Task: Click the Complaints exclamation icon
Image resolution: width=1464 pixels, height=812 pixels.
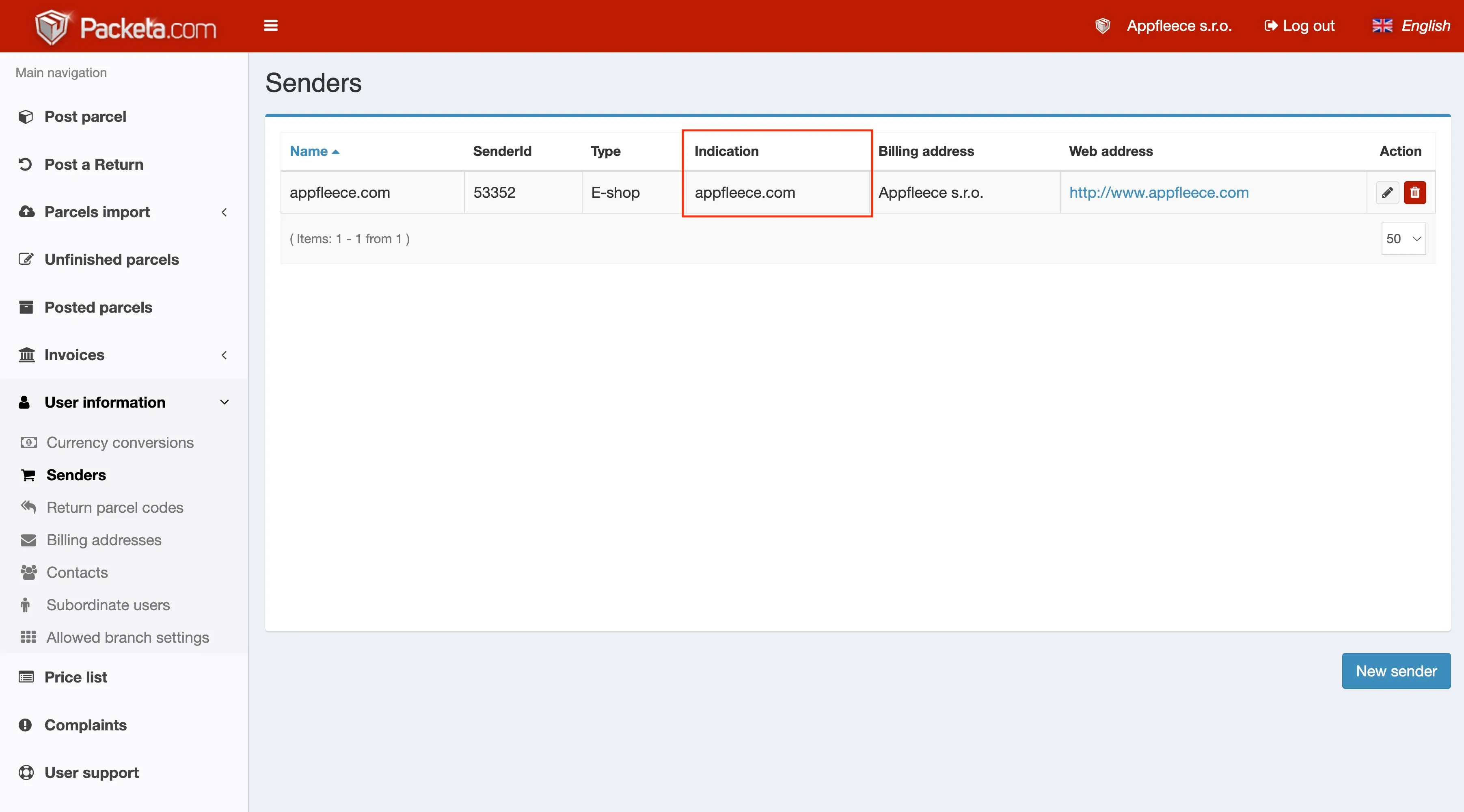Action: (26, 725)
